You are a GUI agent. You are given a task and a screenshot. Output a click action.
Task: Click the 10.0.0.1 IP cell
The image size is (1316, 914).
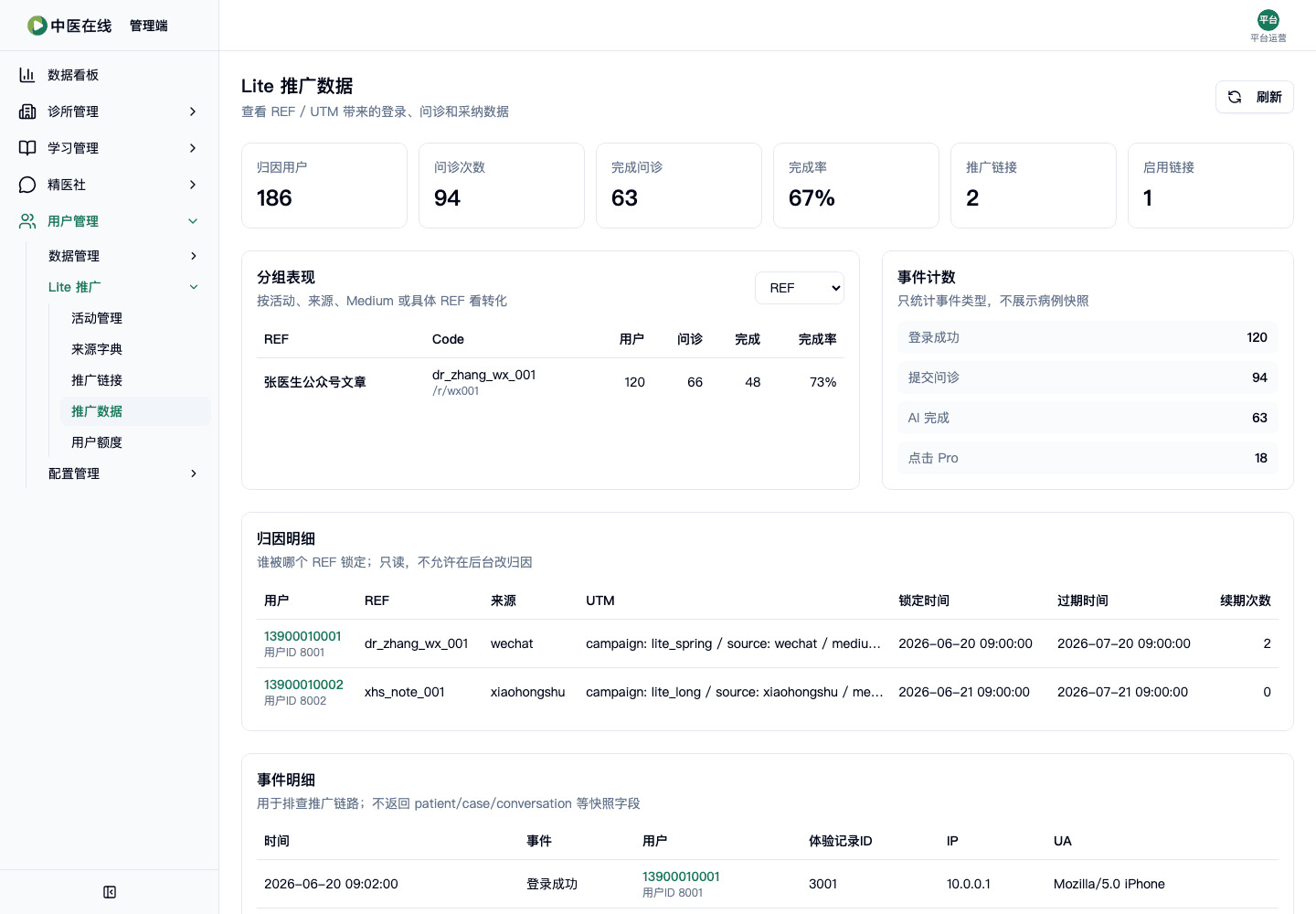click(968, 884)
